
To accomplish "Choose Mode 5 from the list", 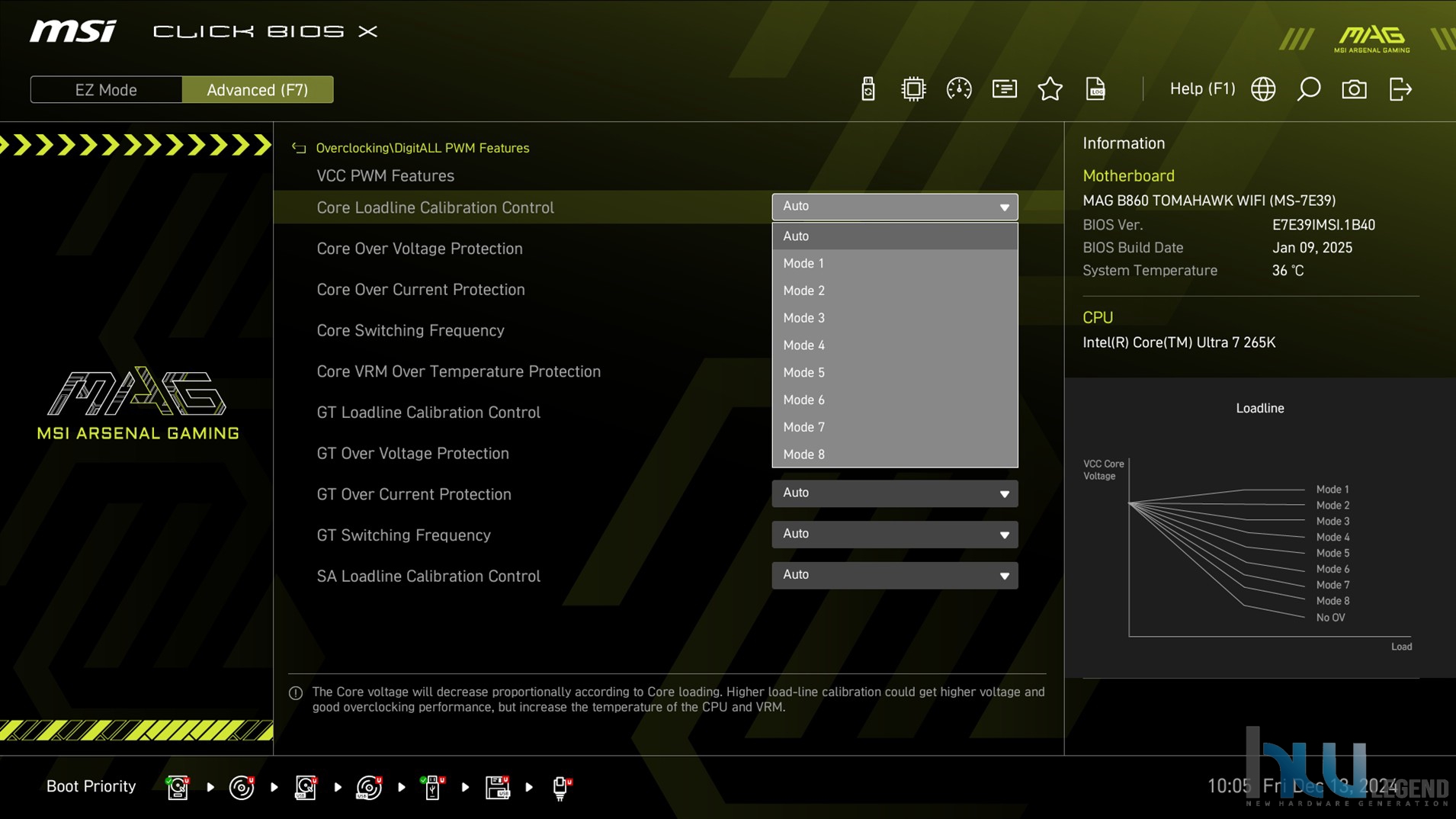I will click(x=895, y=373).
